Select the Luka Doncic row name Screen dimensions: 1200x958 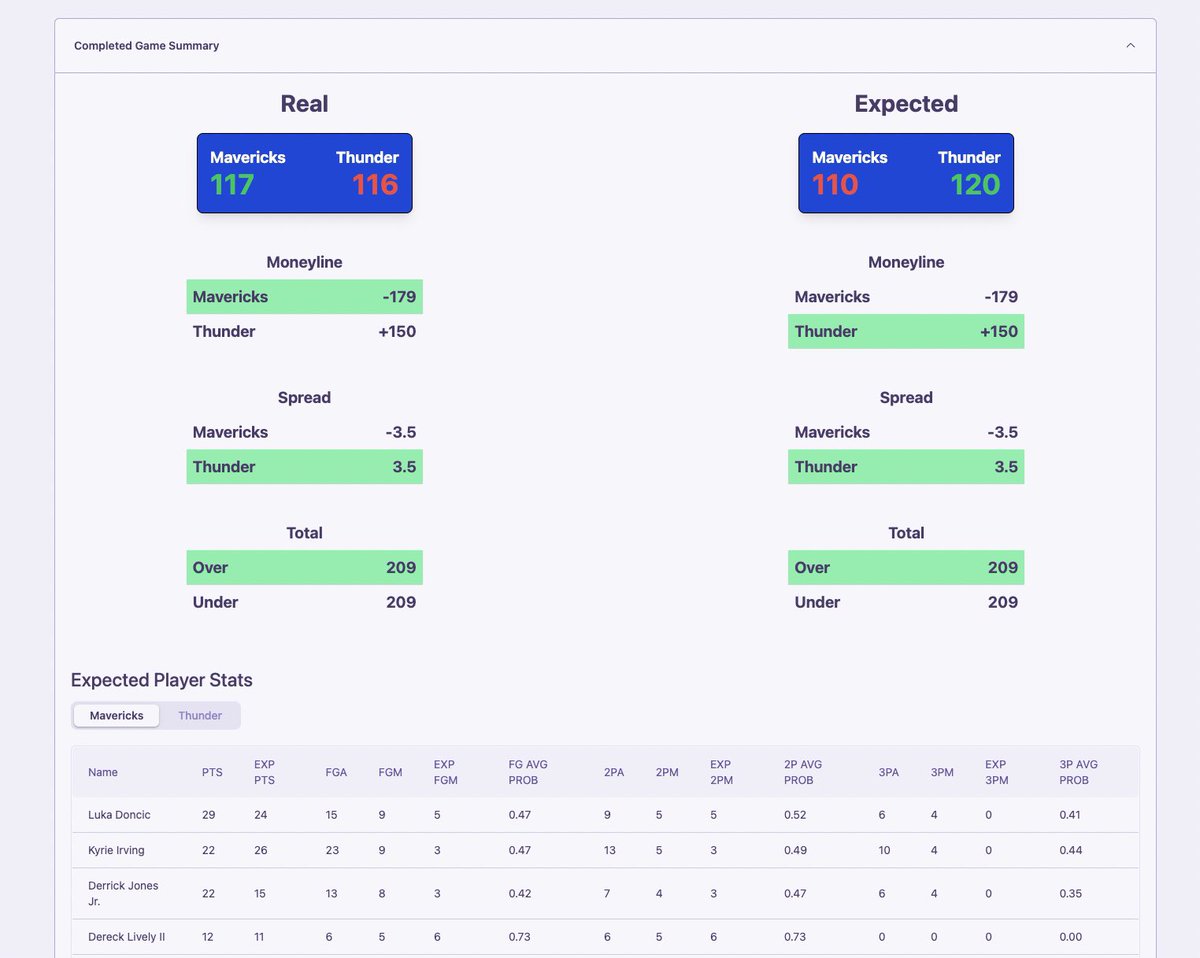point(119,815)
